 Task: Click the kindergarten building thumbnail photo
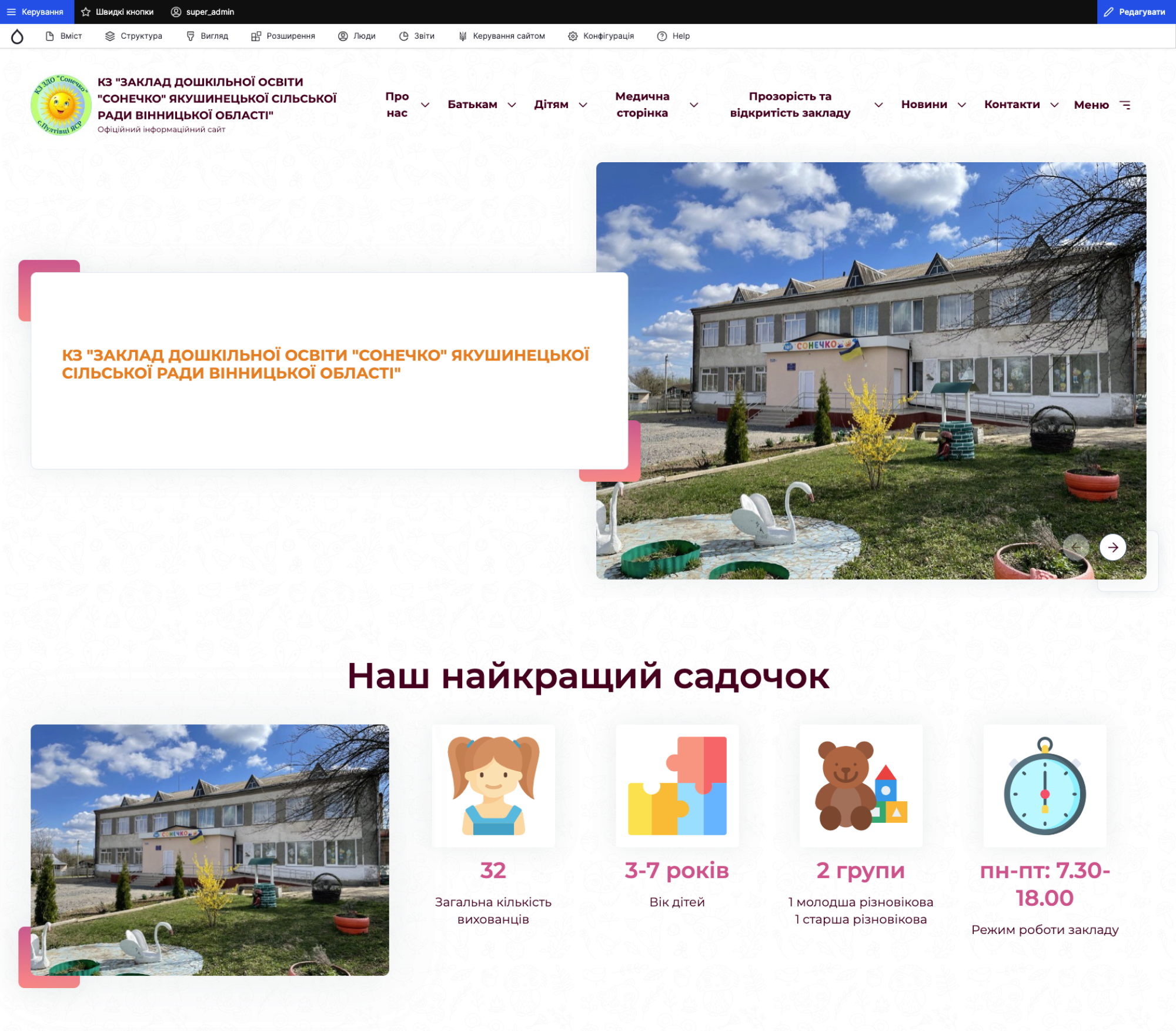[x=210, y=849]
